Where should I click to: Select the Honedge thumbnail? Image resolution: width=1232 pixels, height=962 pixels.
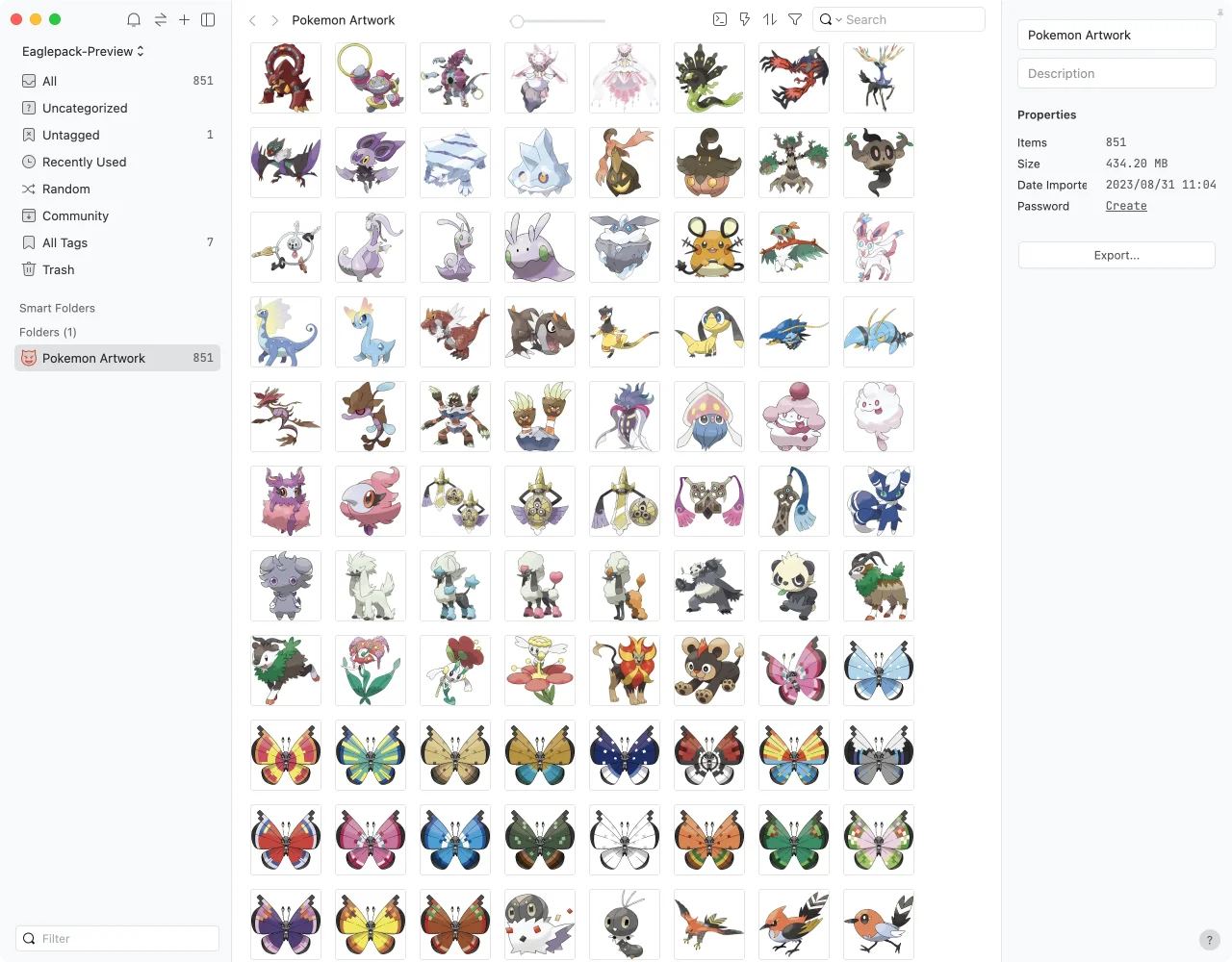click(794, 501)
